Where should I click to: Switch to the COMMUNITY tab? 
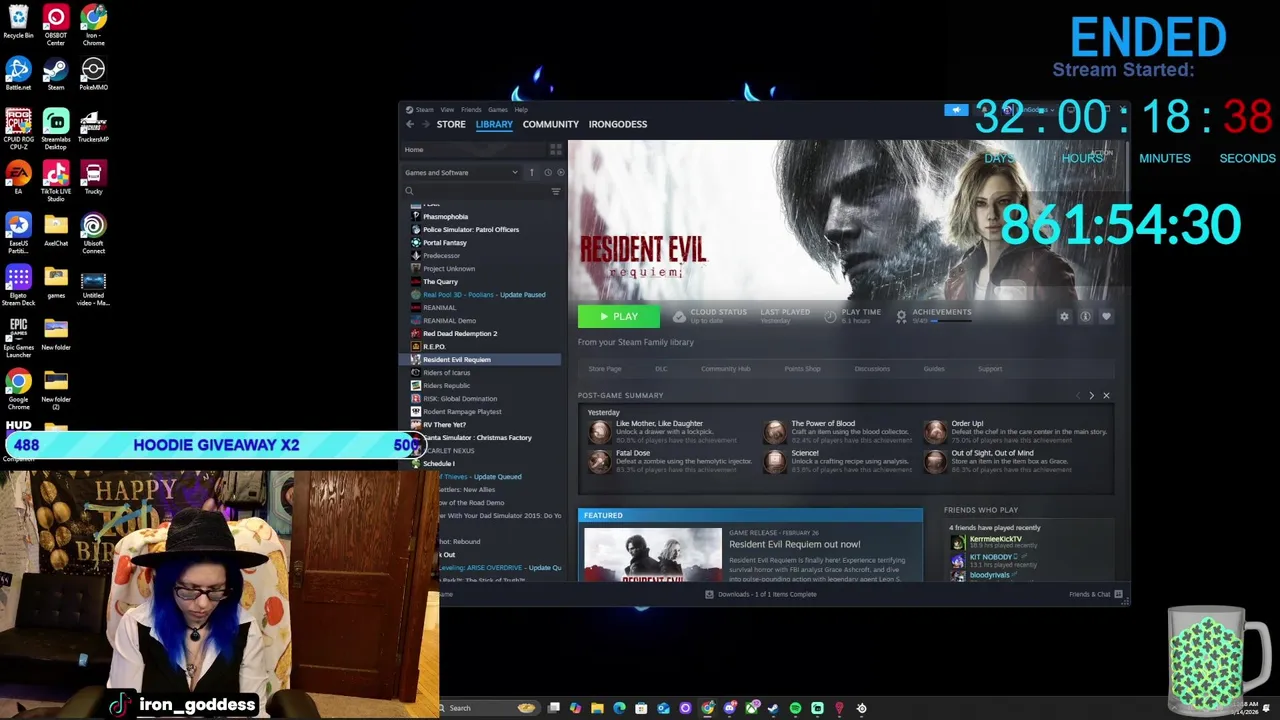[x=551, y=124]
